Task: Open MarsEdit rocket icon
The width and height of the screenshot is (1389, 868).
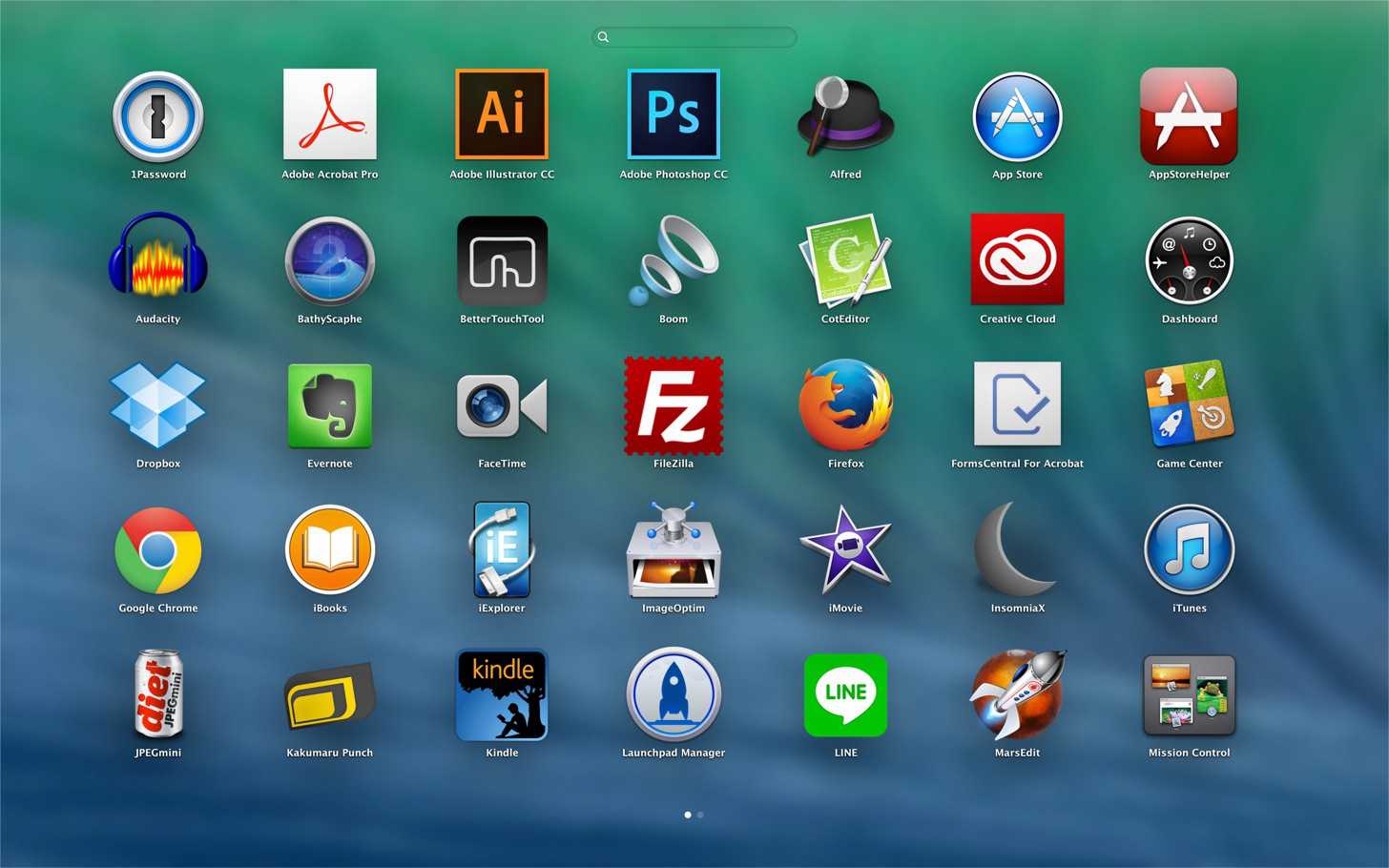Action: tap(1017, 695)
